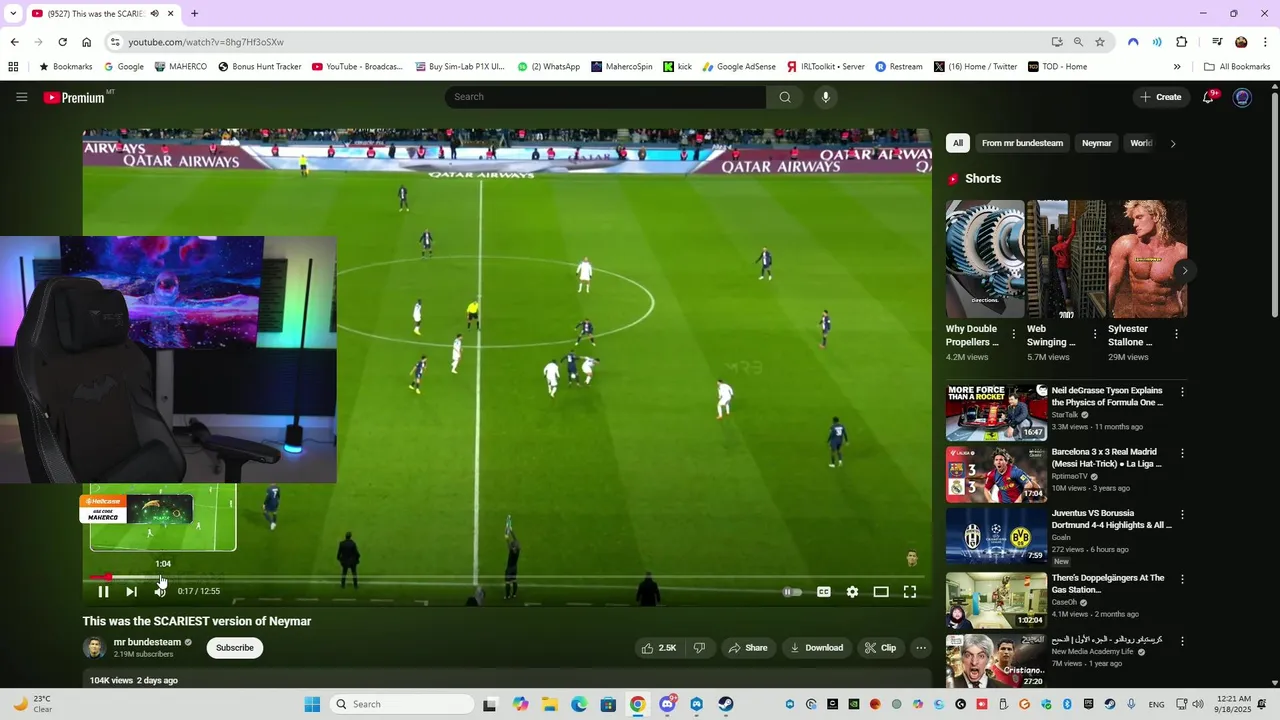
Task: Open the YouTube guide hamburger menu
Action: (21, 97)
